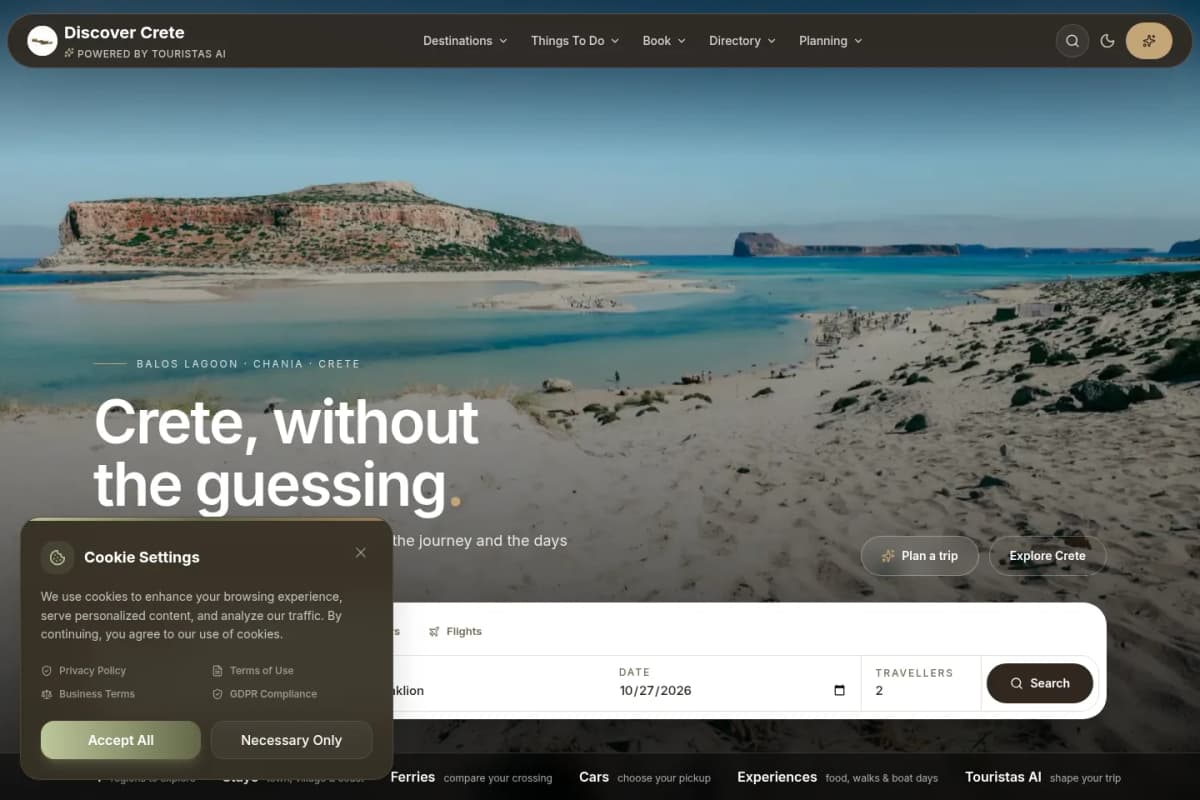Open the Business Terms link
The height and width of the screenshot is (800, 1200).
coord(88,694)
